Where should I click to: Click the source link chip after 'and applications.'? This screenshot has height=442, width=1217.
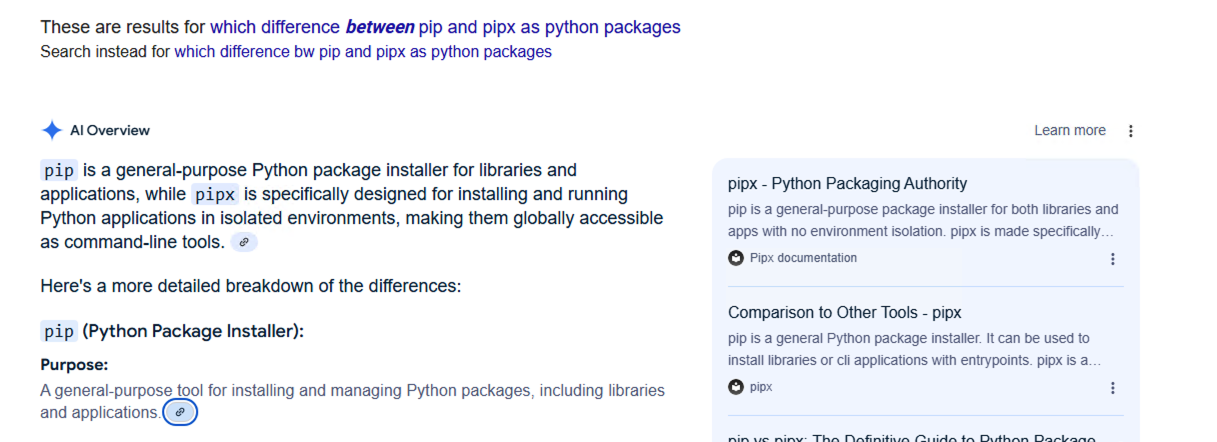[180, 412]
